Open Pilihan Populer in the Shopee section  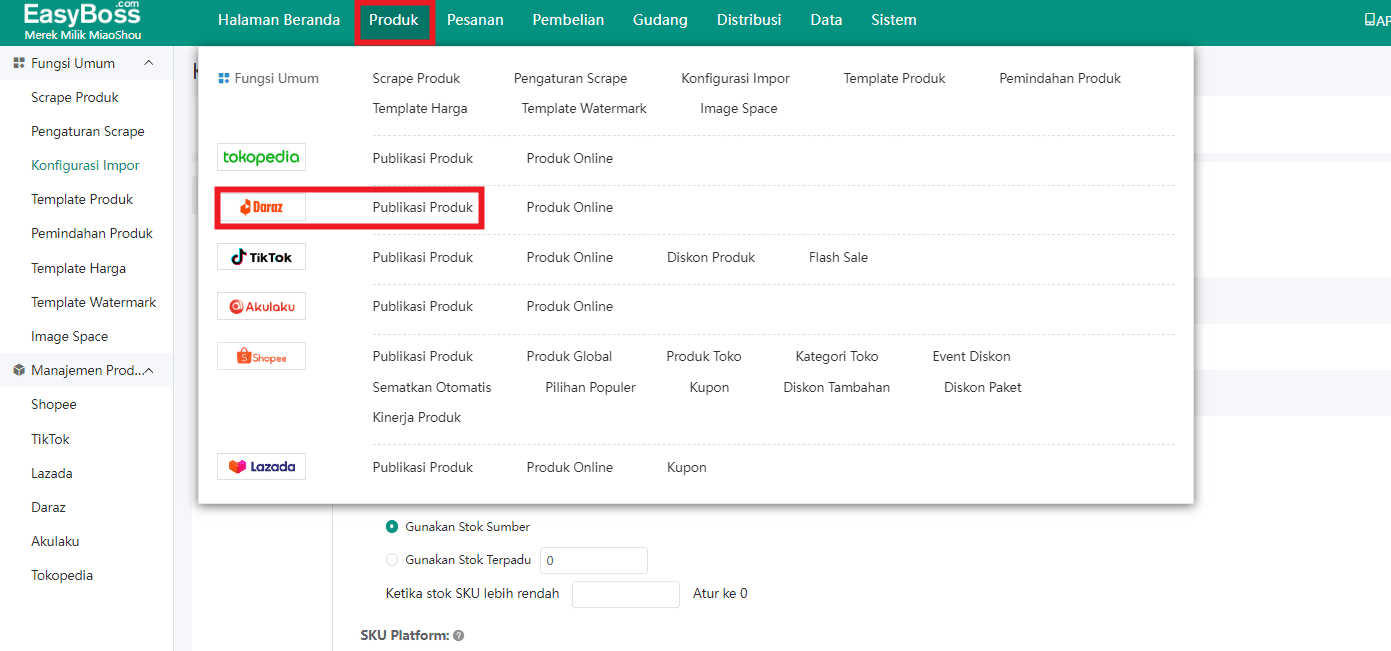tap(590, 387)
